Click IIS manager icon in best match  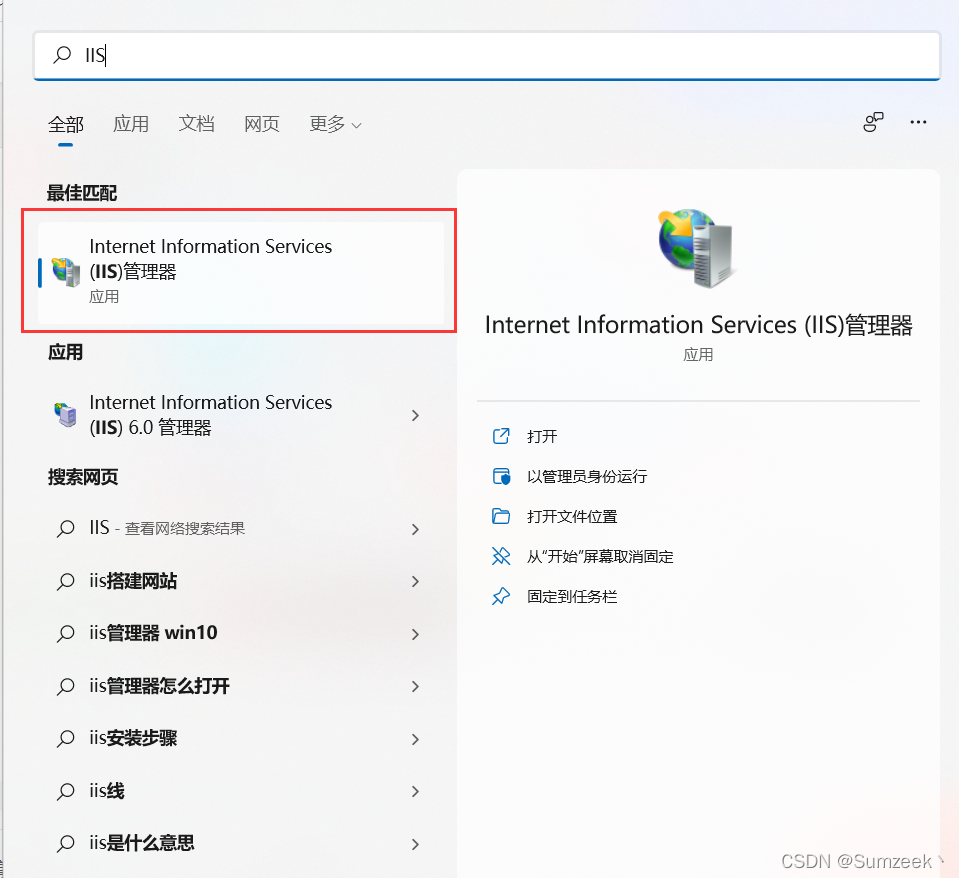(66, 272)
